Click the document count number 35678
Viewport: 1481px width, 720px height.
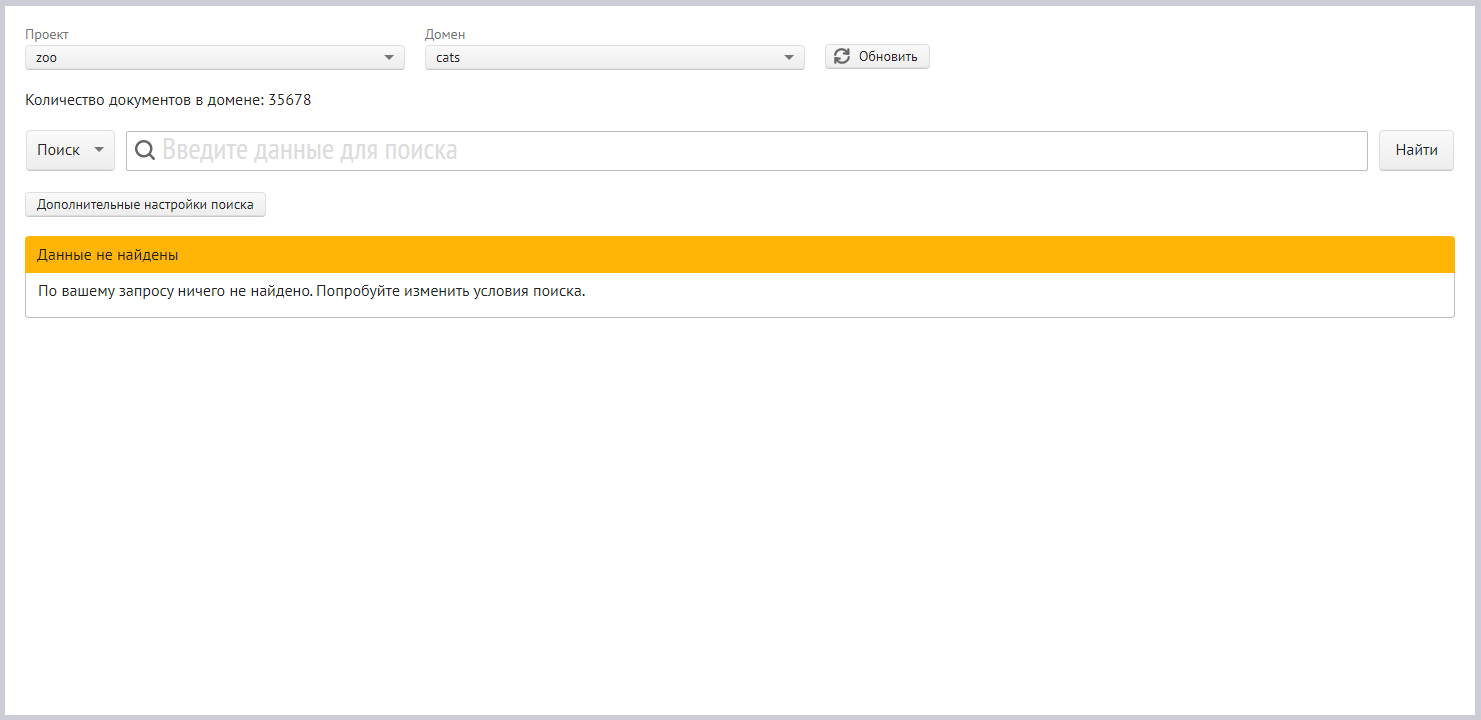click(290, 100)
